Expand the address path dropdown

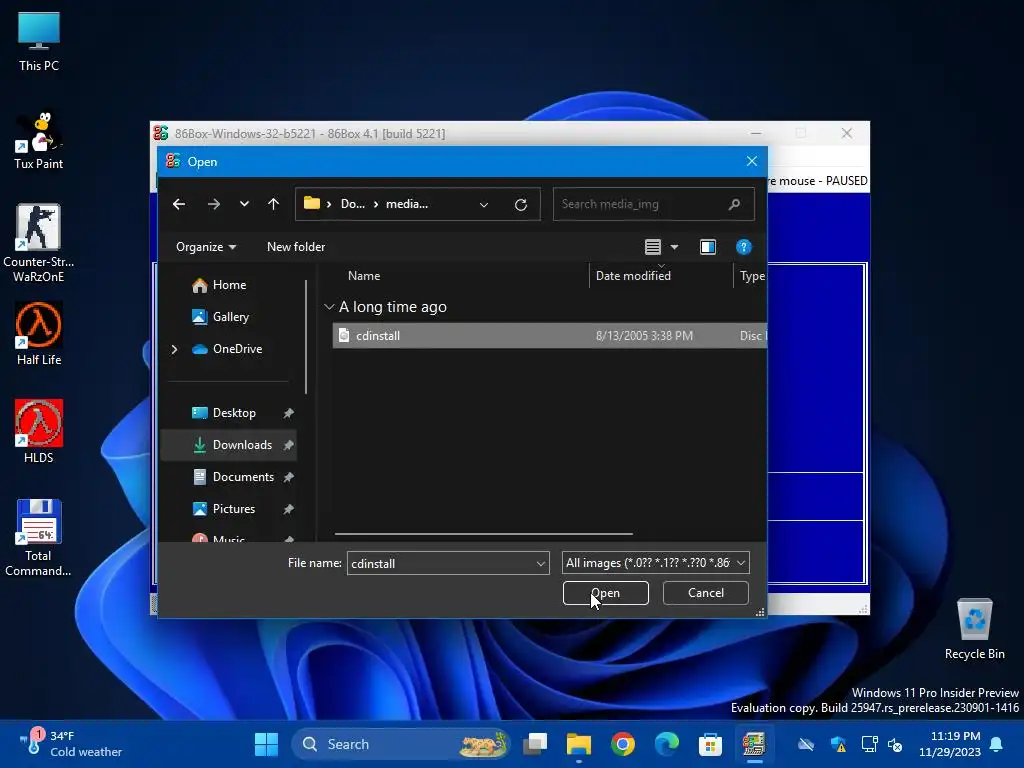coord(484,204)
